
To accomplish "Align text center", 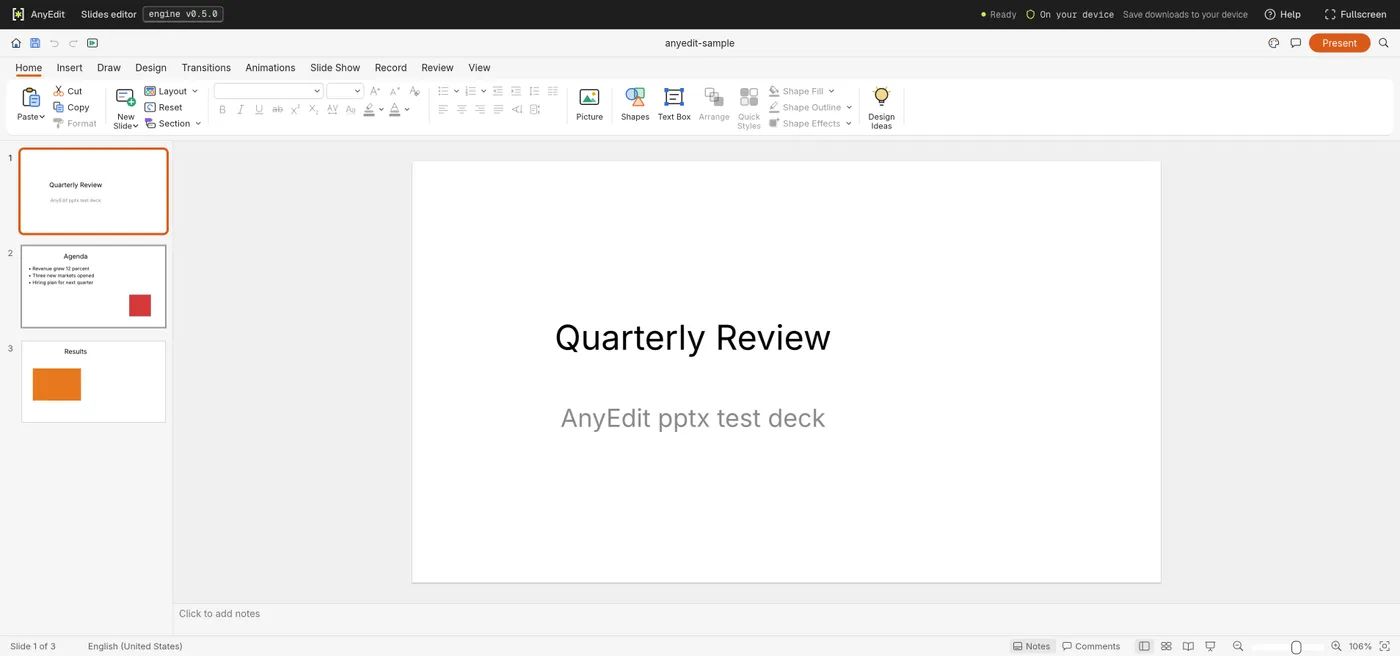I will pyautogui.click(x=461, y=109).
